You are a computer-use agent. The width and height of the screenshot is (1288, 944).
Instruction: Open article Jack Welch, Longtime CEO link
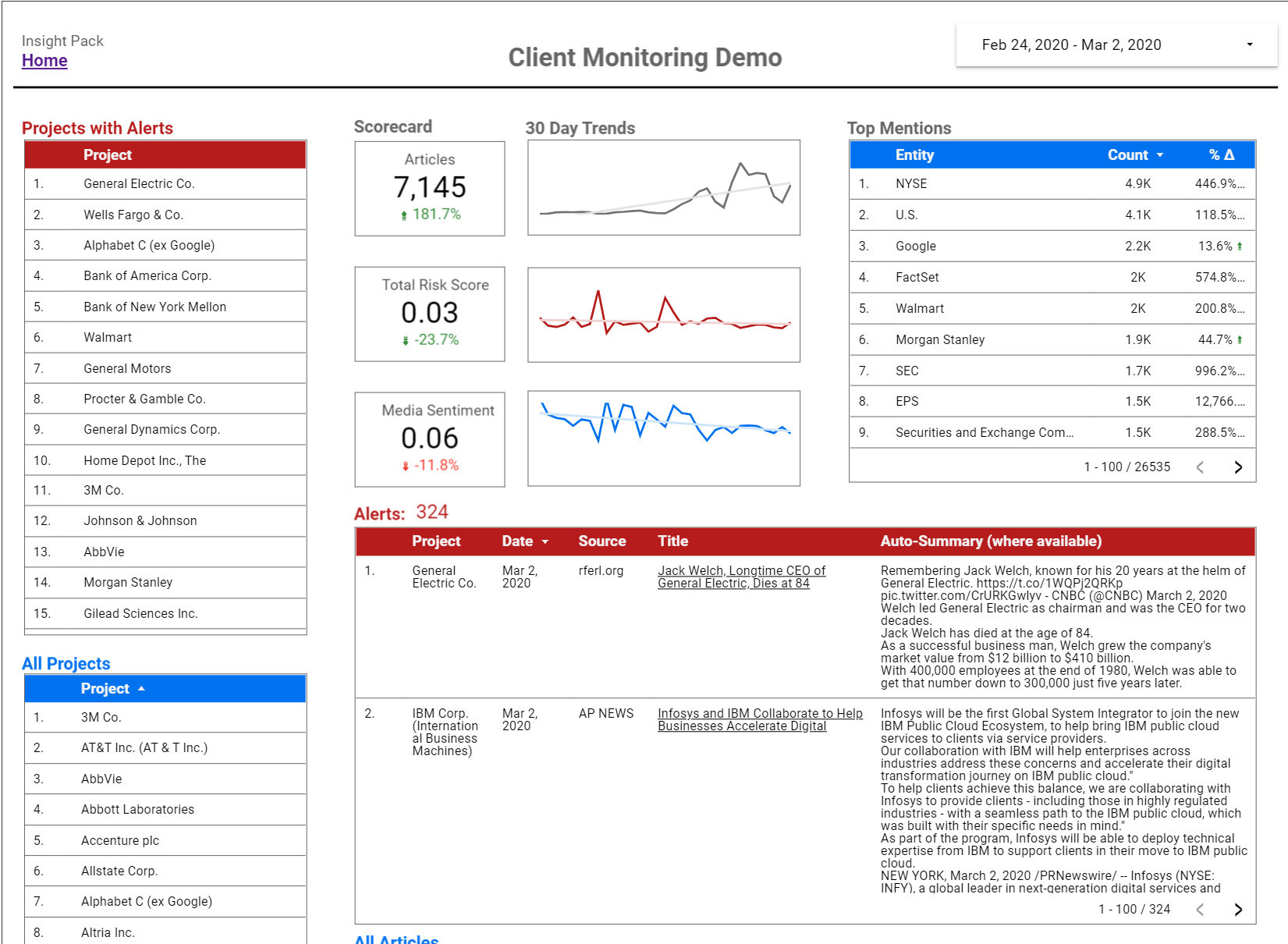[x=741, y=577]
